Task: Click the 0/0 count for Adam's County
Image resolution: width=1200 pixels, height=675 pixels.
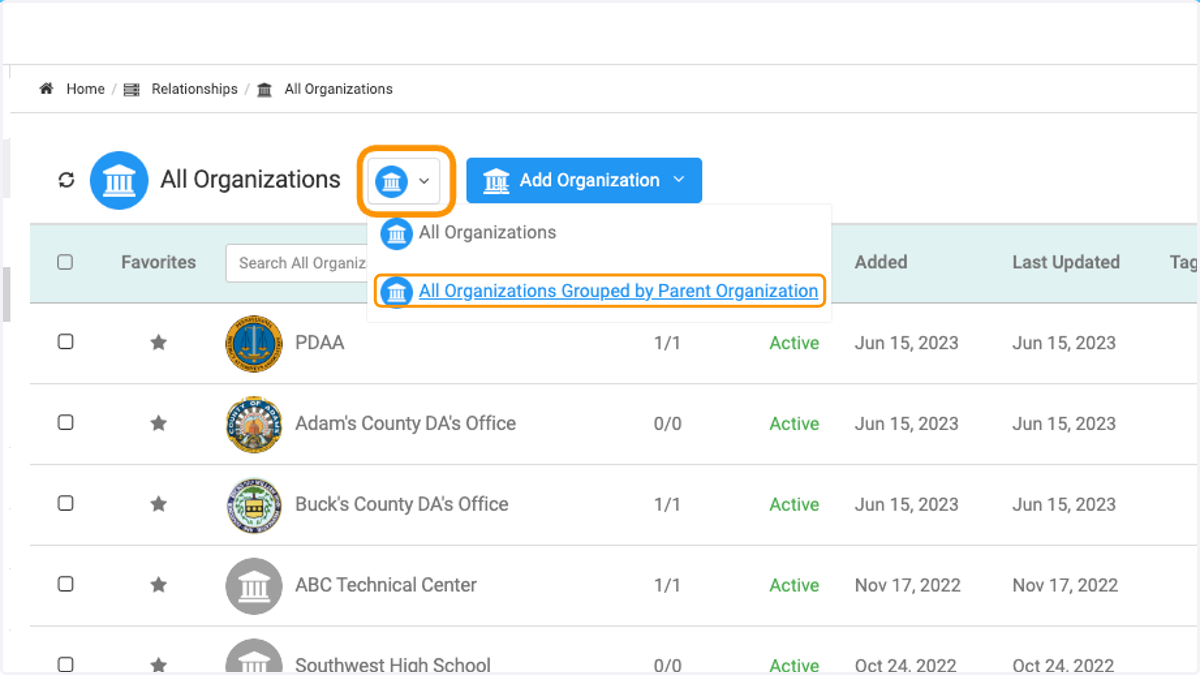Action: pos(667,424)
